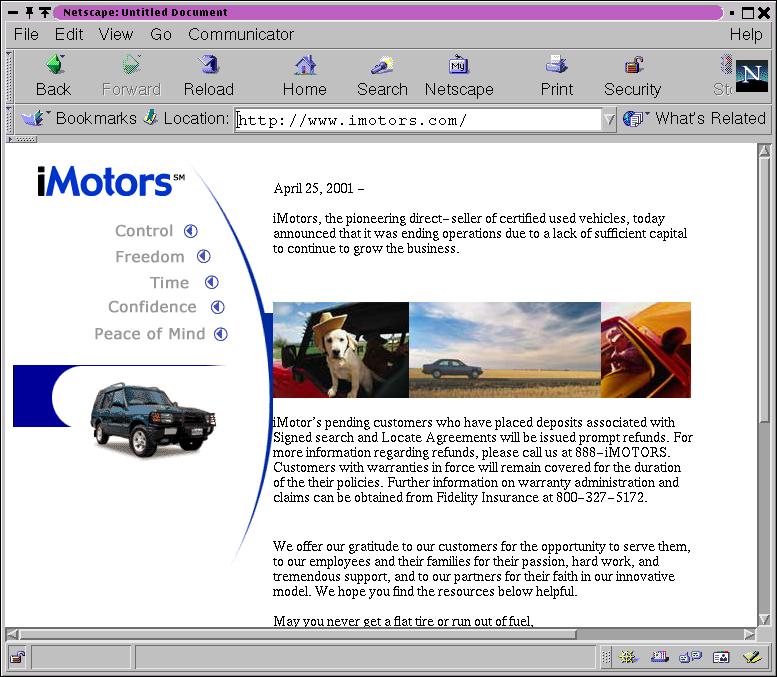Open the Bookmarks menu
Image resolution: width=777 pixels, height=677 pixels.
pyautogui.click(x=79, y=118)
